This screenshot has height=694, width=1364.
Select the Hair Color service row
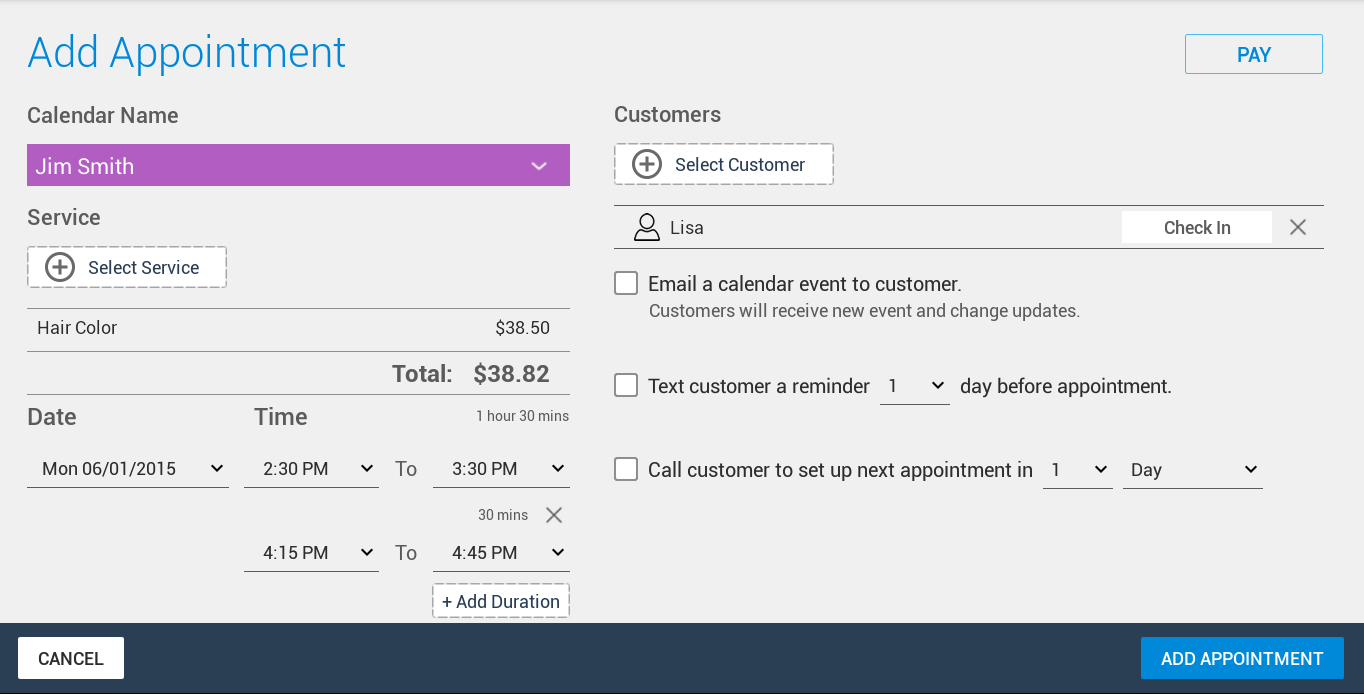298,329
